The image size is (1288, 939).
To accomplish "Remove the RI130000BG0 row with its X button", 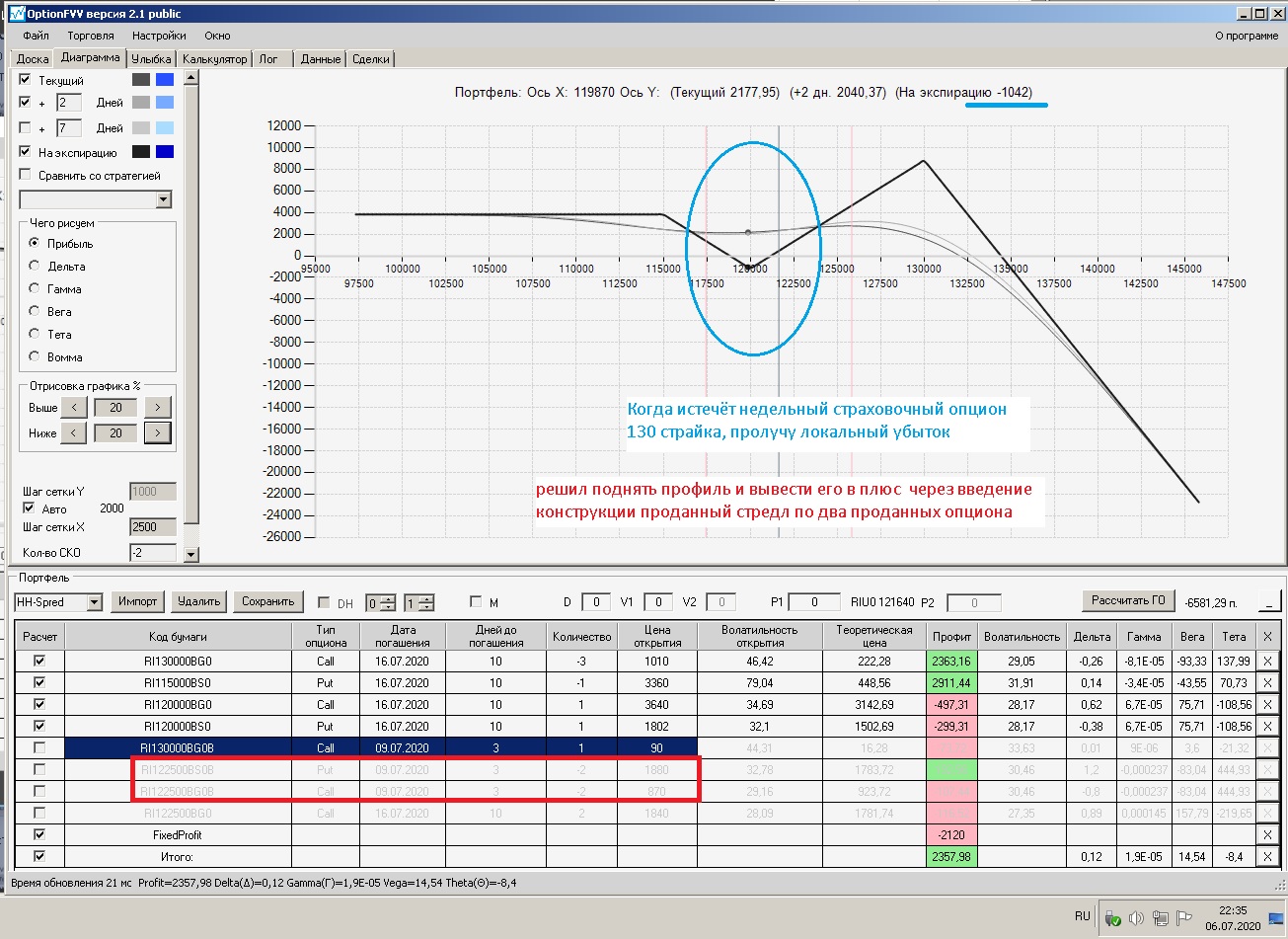I will pyautogui.click(x=1268, y=661).
